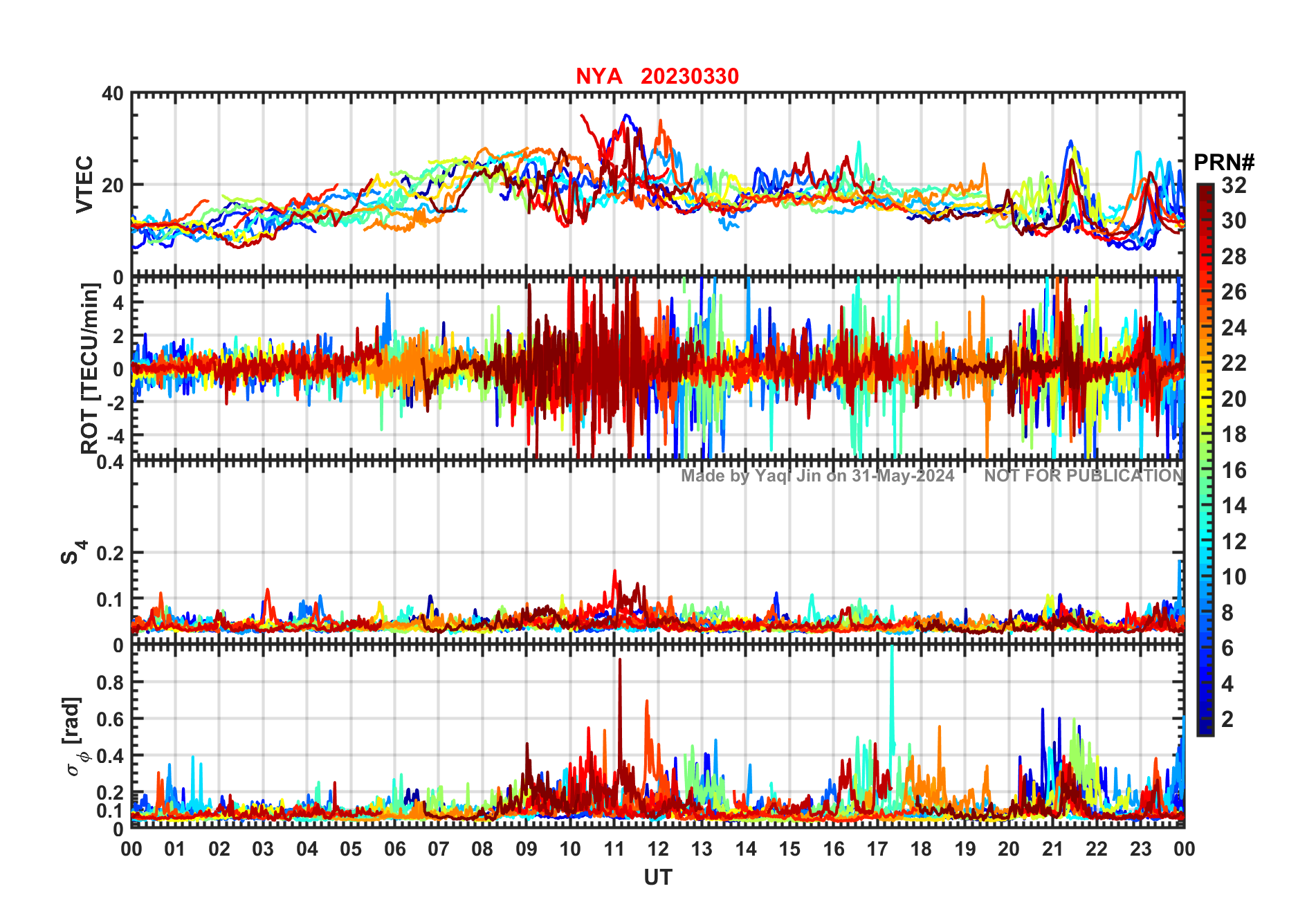
Task: Click the S4 axis tick label 0.4
Action: click(x=110, y=461)
